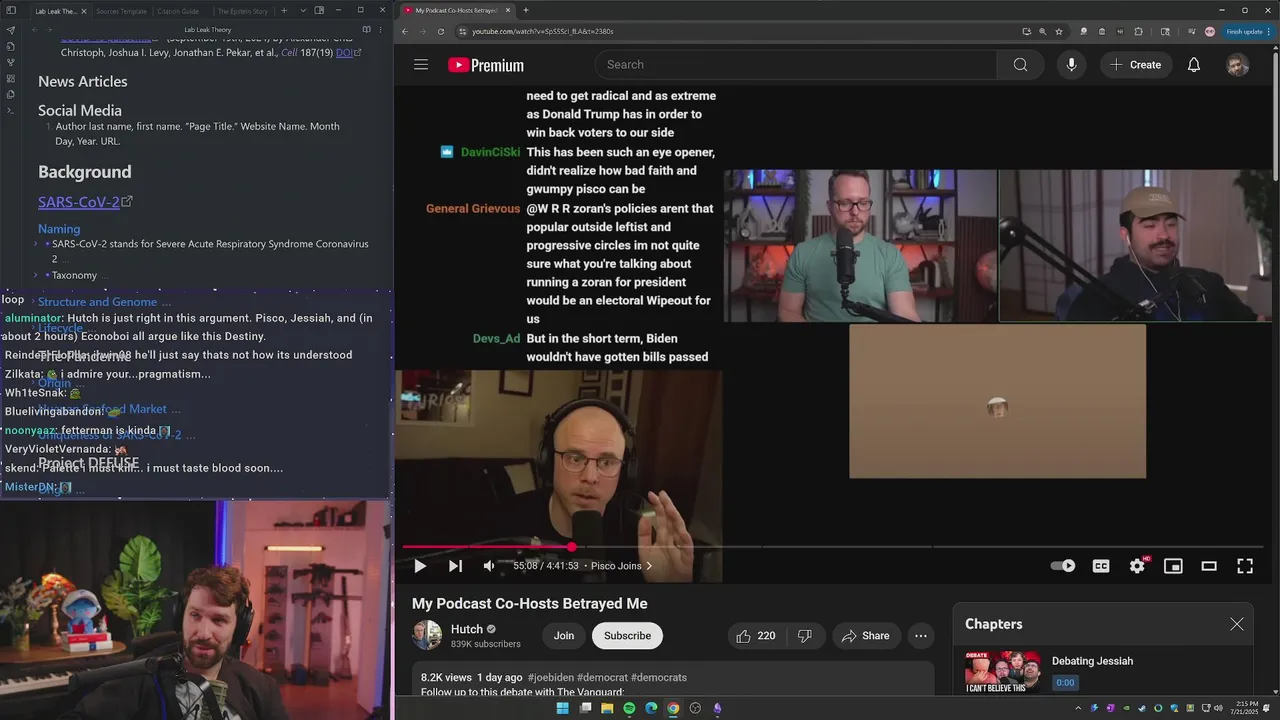Seek on the video progress bar
The width and height of the screenshot is (1280, 720).
click(834, 547)
